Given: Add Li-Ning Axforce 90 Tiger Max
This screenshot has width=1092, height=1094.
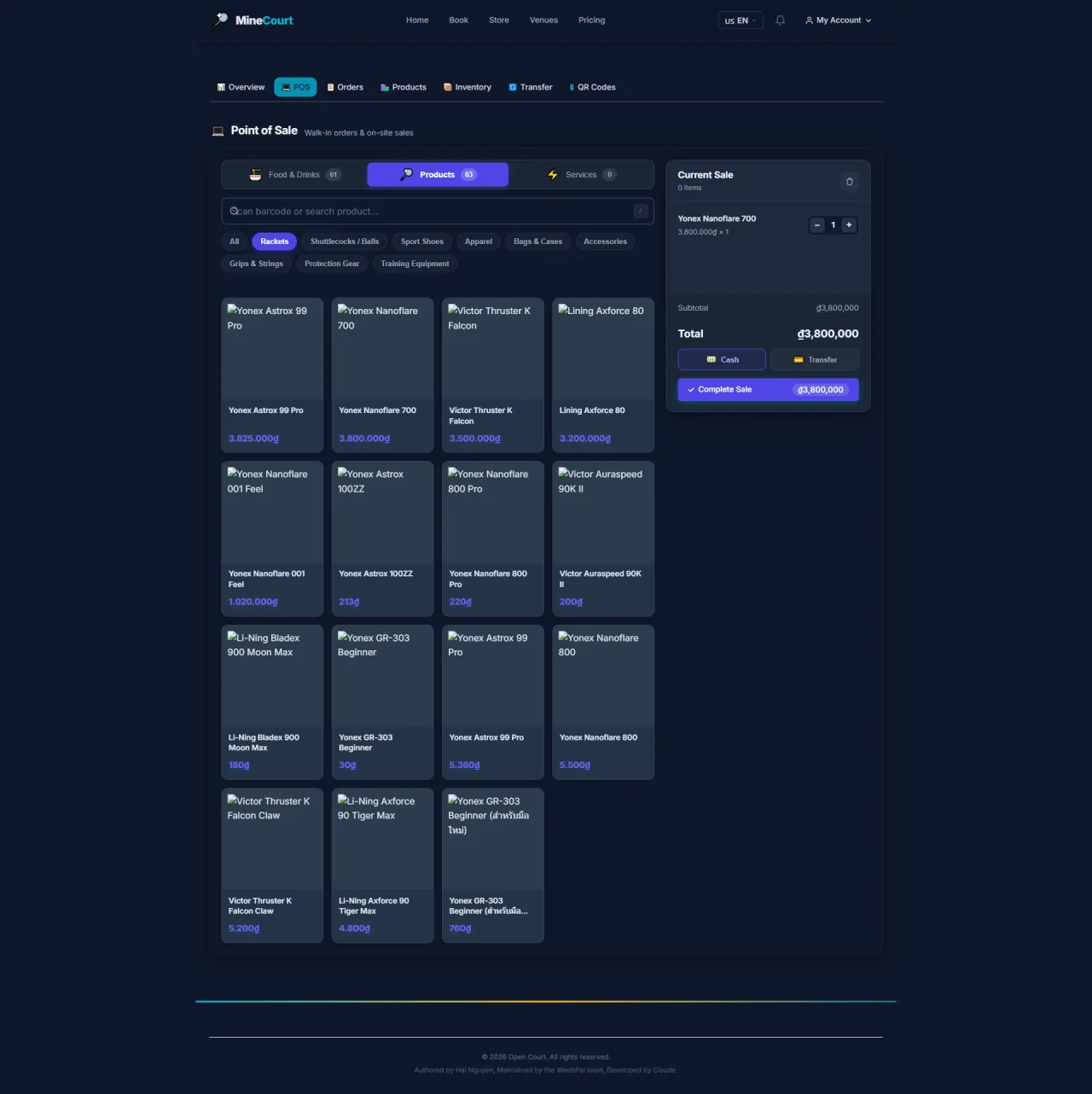Looking at the screenshot, I should pyautogui.click(x=382, y=865).
